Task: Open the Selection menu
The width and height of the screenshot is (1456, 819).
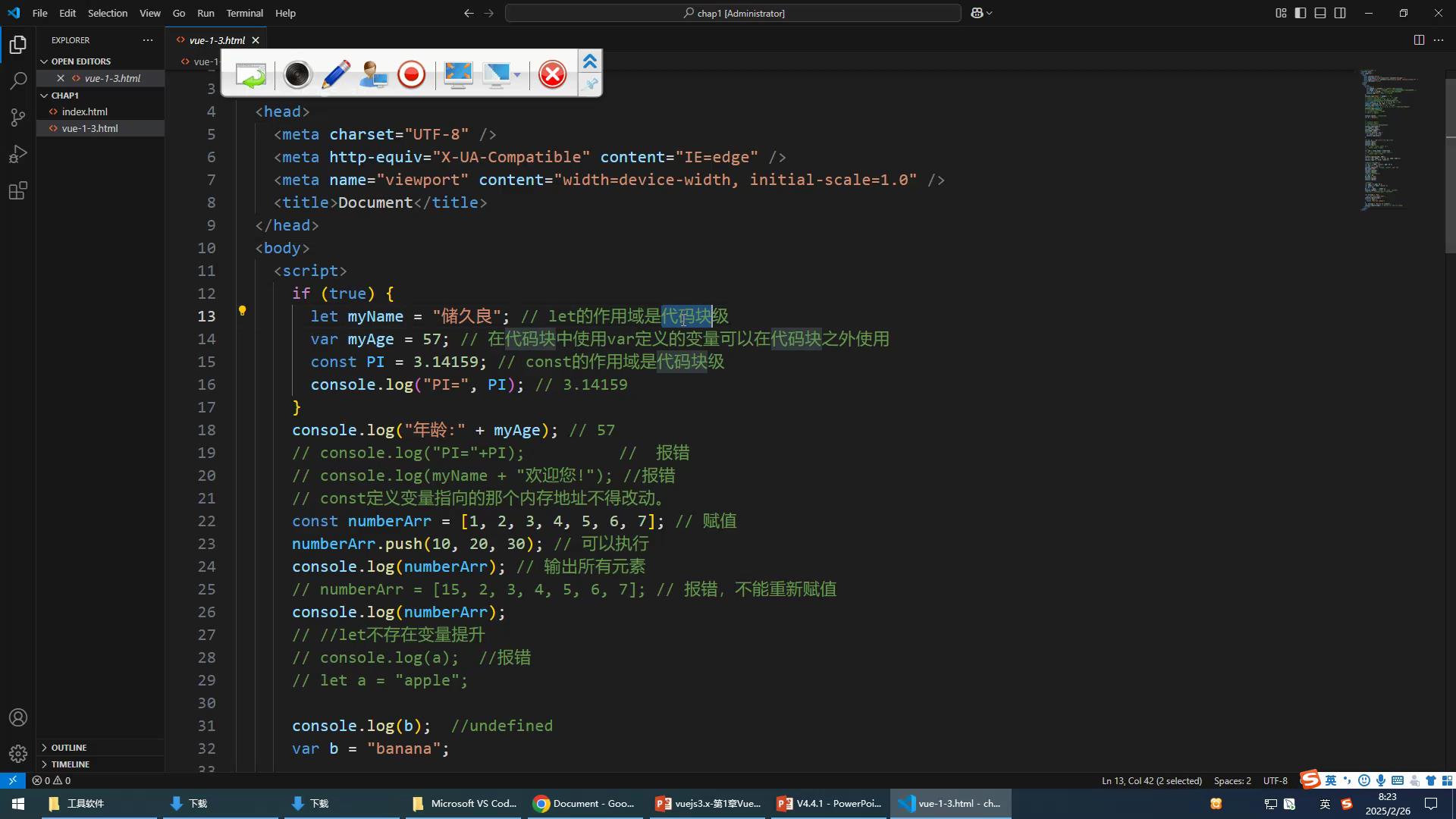Action: pos(107,13)
